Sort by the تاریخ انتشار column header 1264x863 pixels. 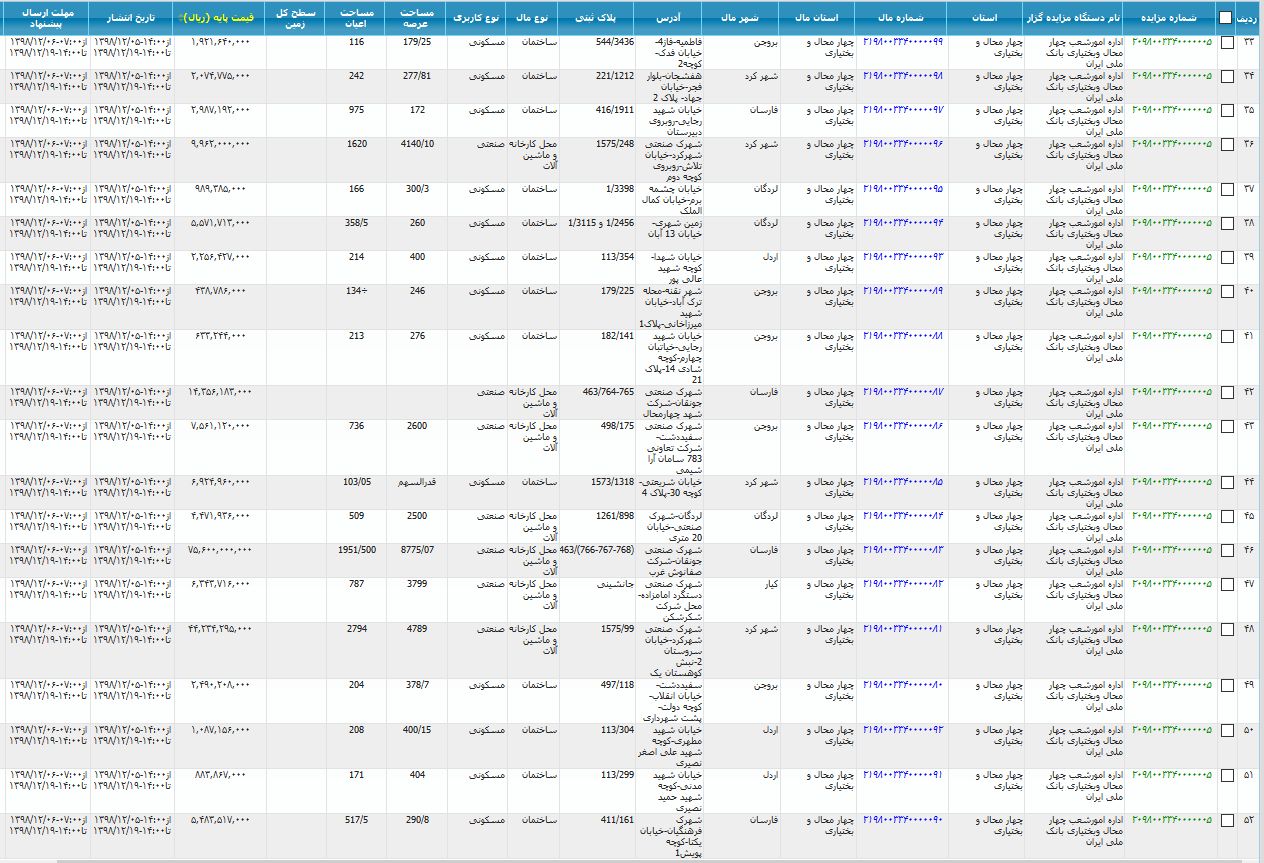(x=130, y=18)
